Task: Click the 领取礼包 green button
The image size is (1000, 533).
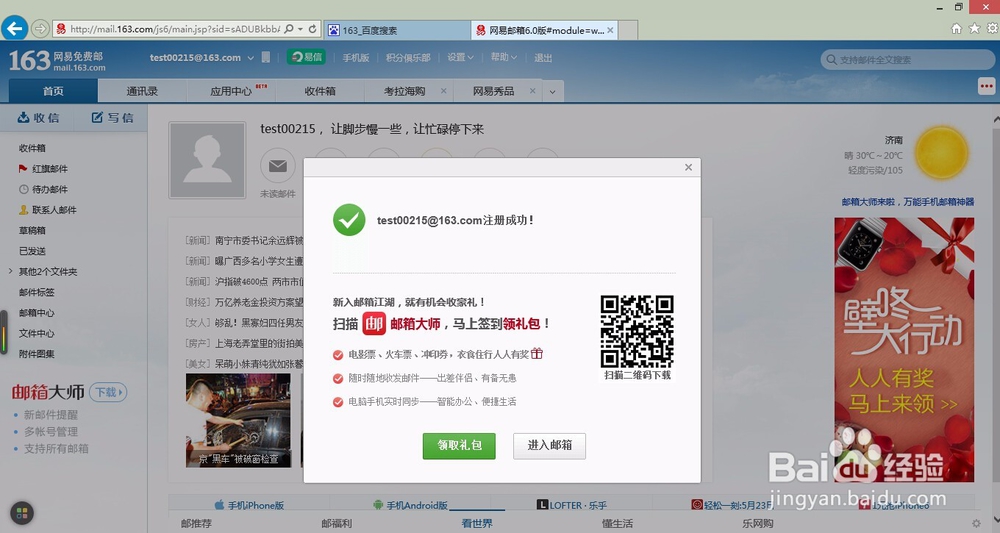Action: [459, 446]
